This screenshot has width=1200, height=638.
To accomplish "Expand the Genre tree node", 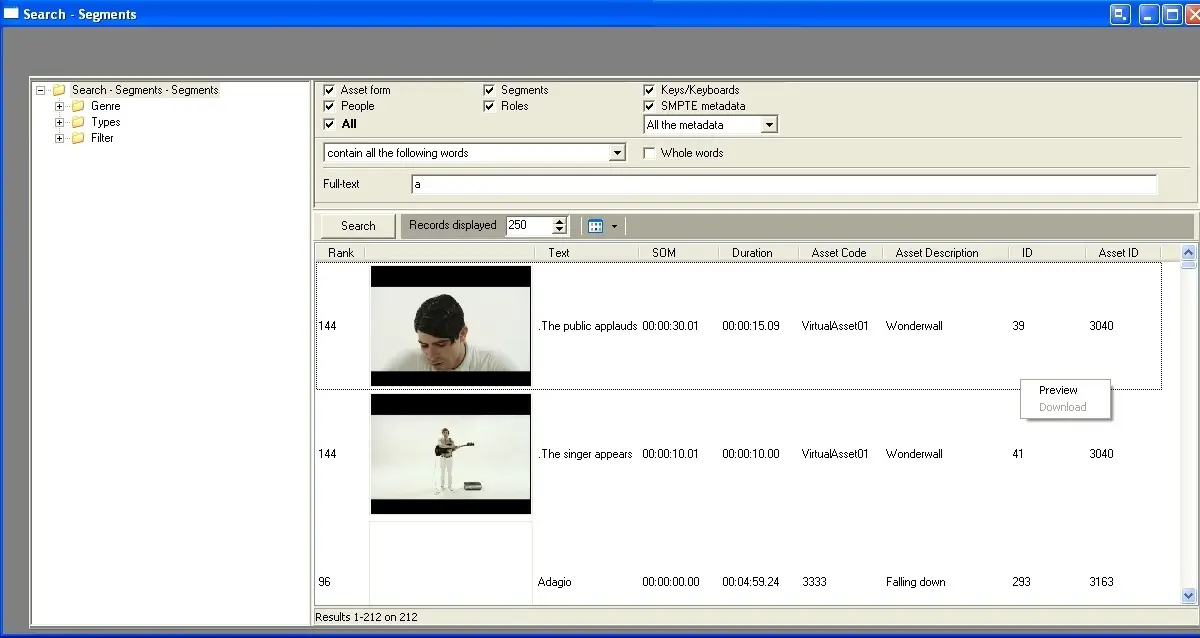I will point(60,106).
